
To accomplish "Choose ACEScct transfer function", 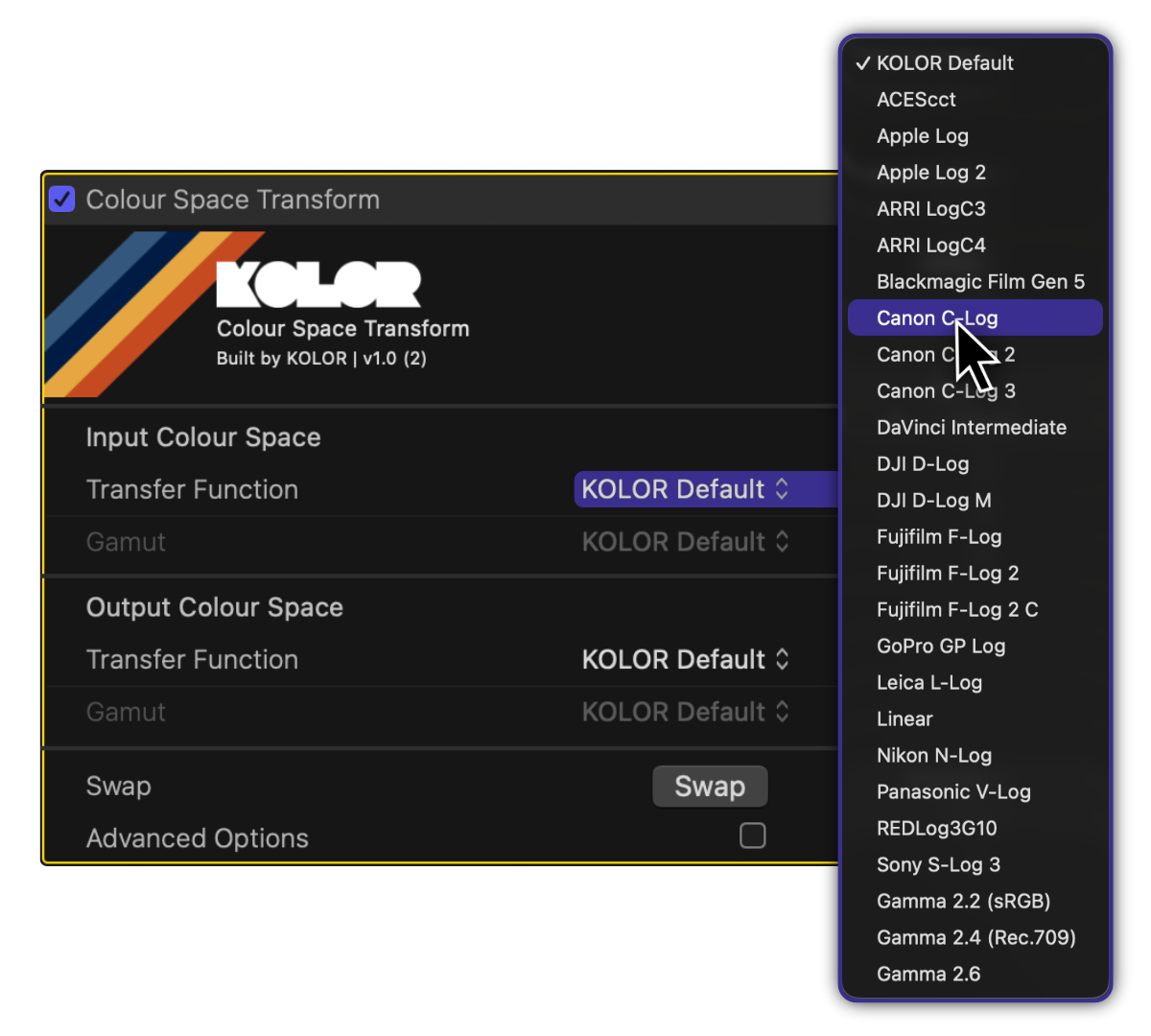I will pyautogui.click(x=916, y=100).
